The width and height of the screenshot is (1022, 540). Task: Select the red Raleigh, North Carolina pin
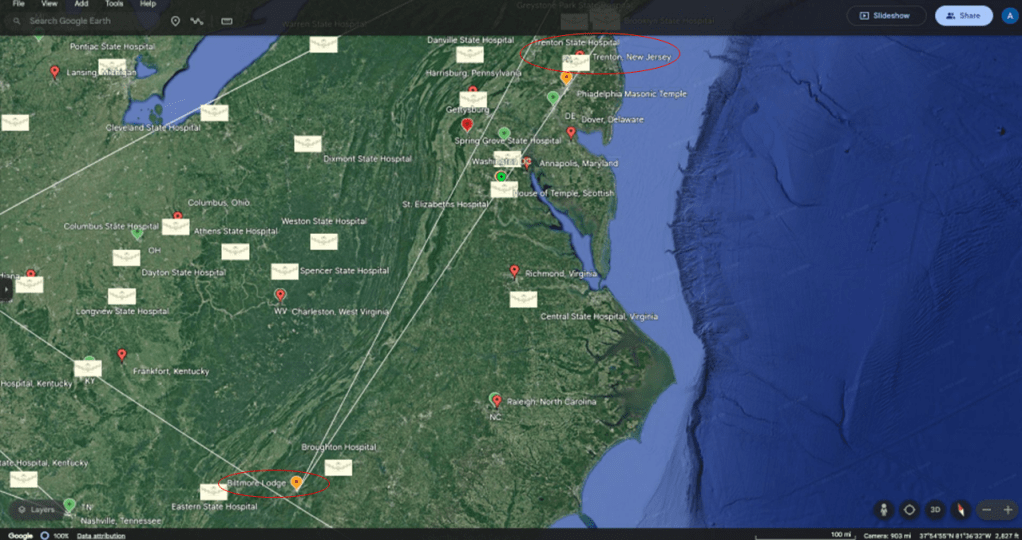[x=496, y=400]
